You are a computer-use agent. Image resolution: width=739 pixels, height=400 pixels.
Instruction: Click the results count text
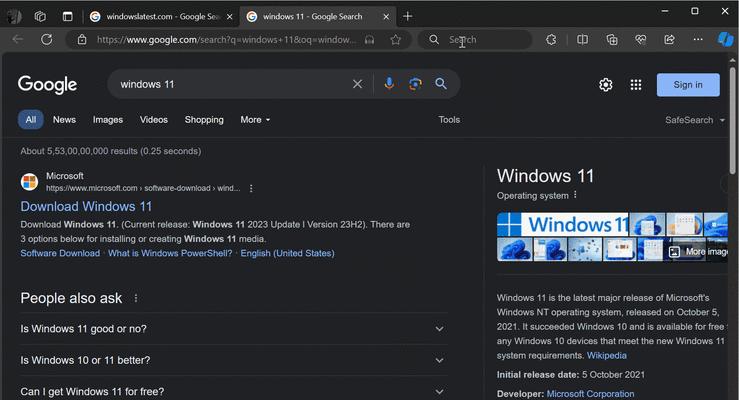(111, 151)
